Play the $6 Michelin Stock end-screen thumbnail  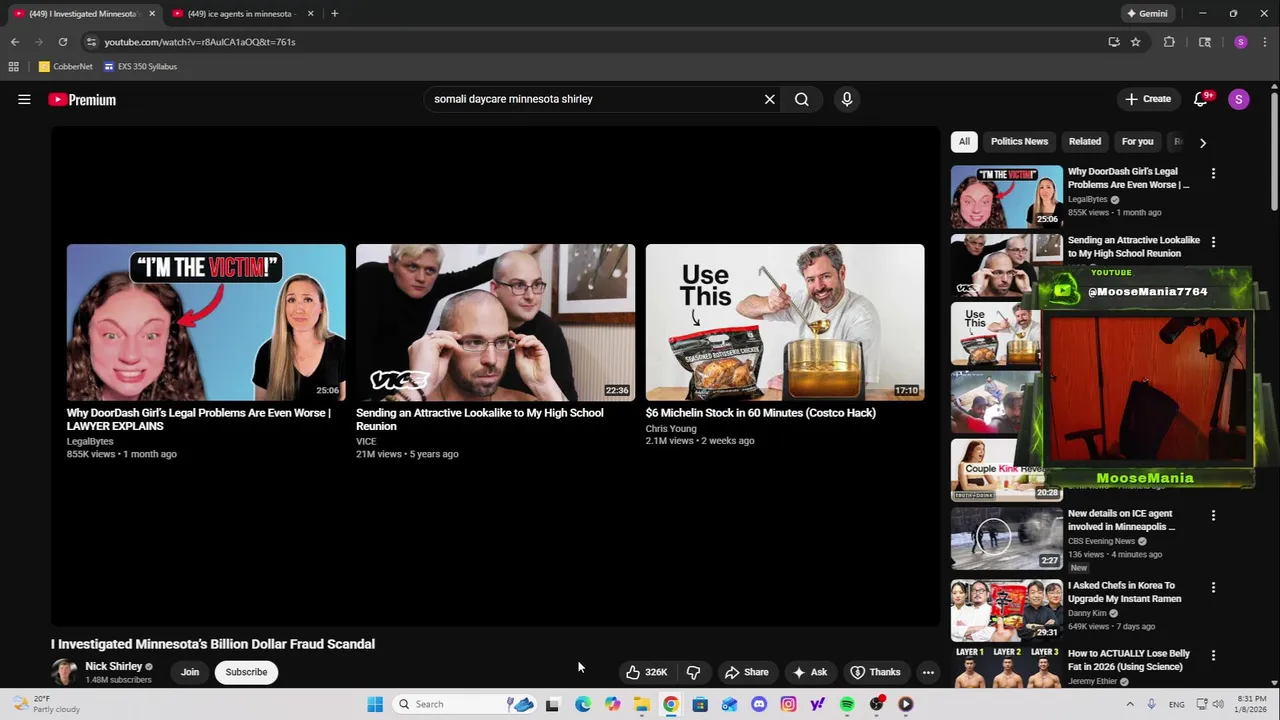point(785,322)
